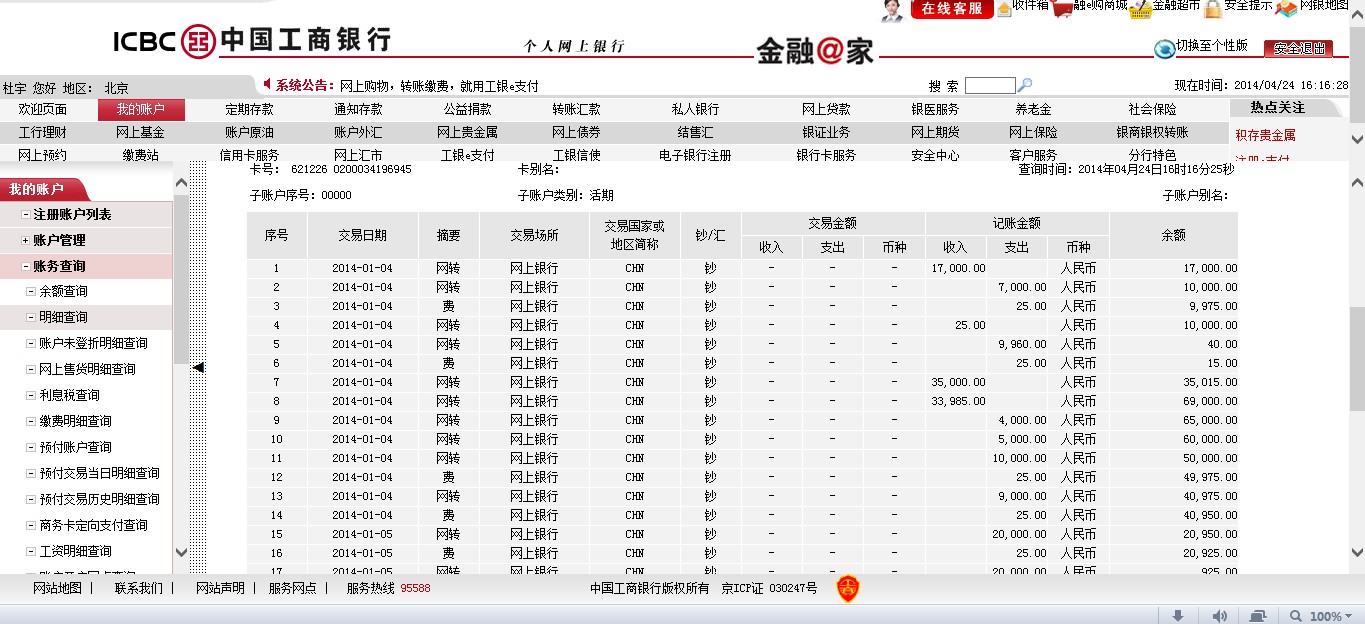Screen dimensions: 1365x624
Task: Open the 金融超市 basket icon
Action: 1140,8
